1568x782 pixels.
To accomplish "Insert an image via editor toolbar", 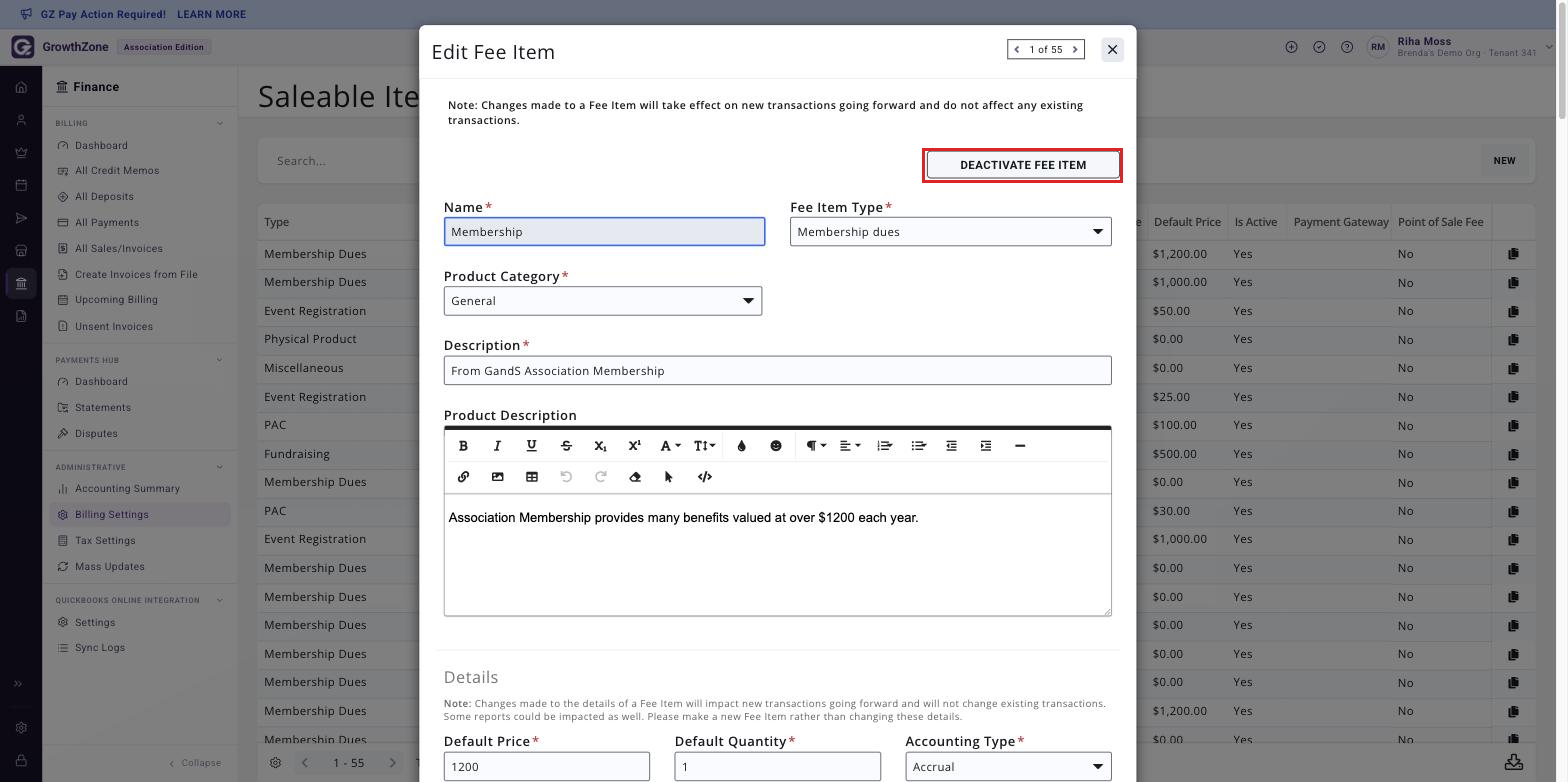I will coord(497,477).
